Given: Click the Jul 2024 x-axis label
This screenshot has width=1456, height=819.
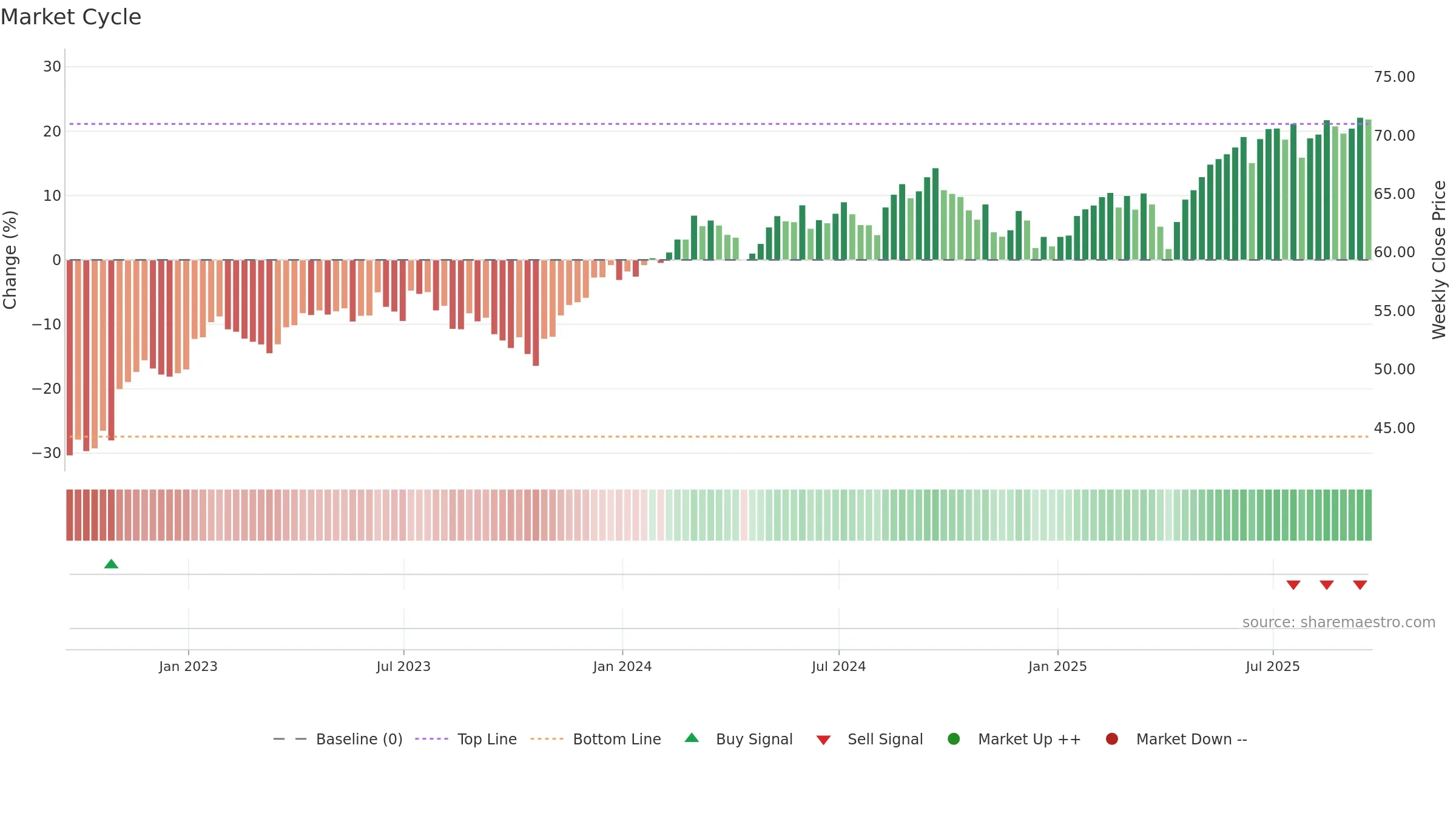Looking at the screenshot, I should [x=839, y=666].
